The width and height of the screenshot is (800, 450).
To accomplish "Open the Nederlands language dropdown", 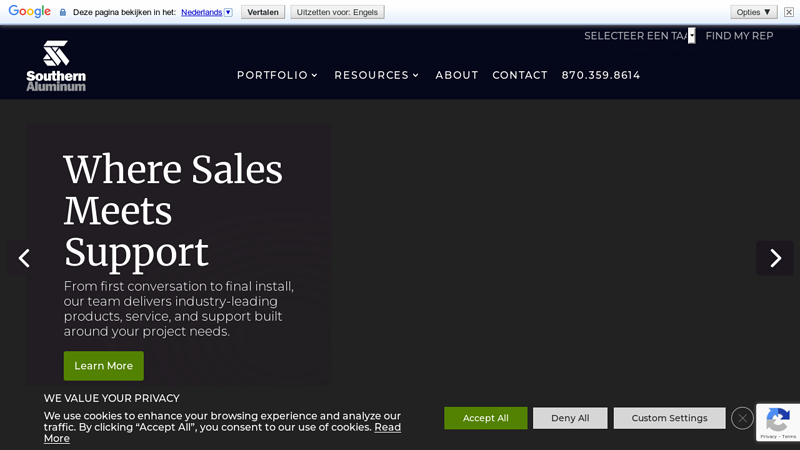I will (207, 12).
